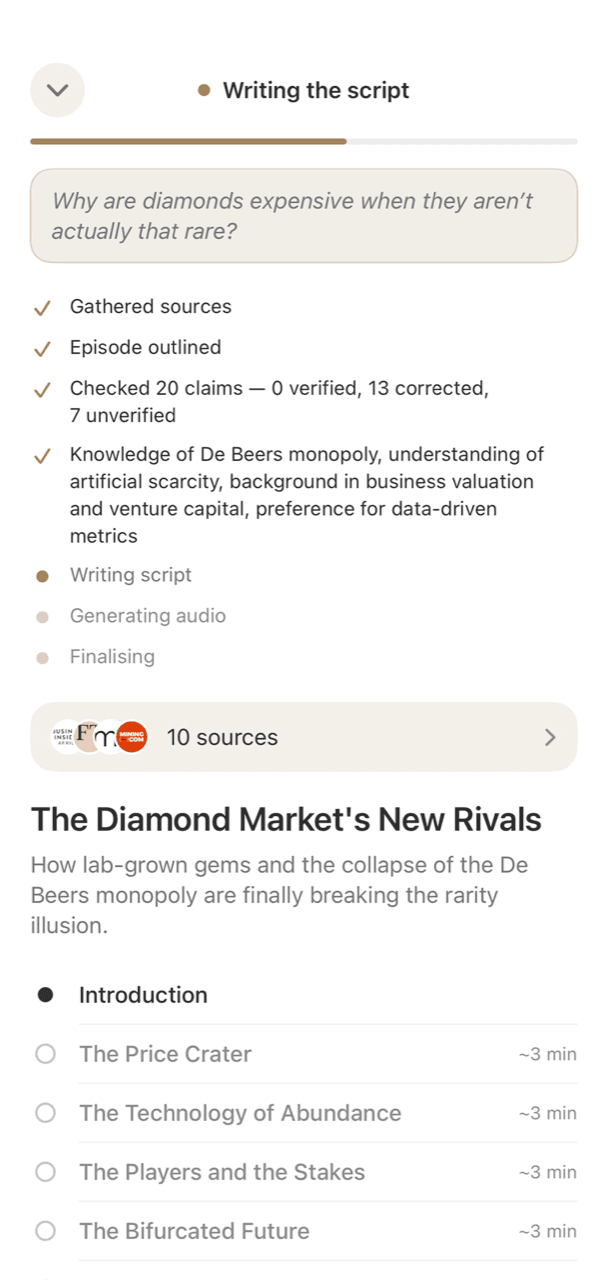This screenshot has height=1280, width=608.
Task: Select the diamond question prompt box
Action: (x=304, y=216)
